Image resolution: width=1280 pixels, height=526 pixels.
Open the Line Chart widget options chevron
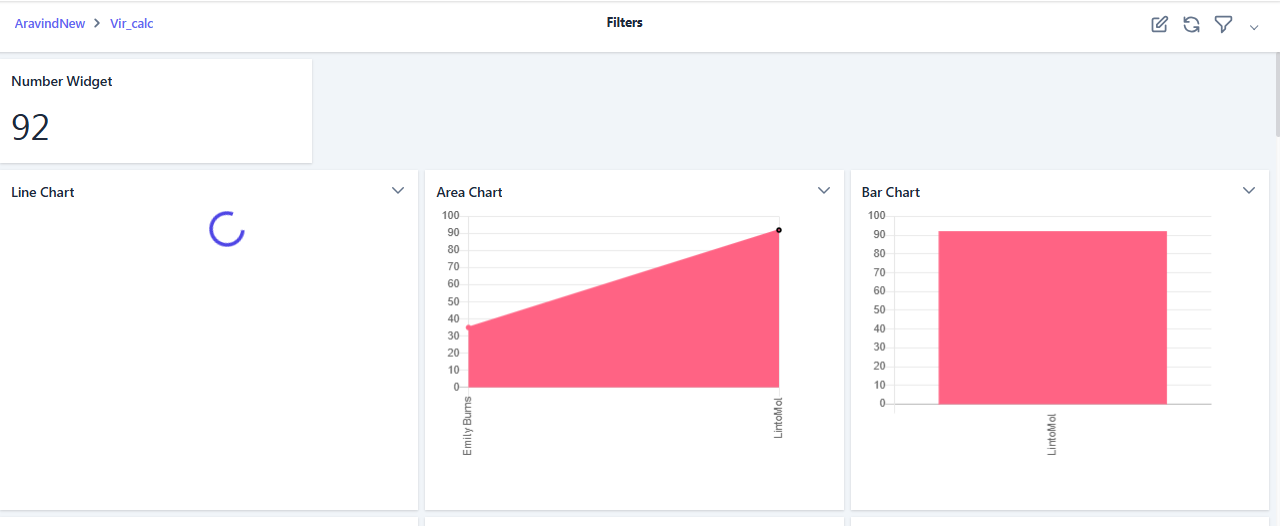tap(398, 191)
